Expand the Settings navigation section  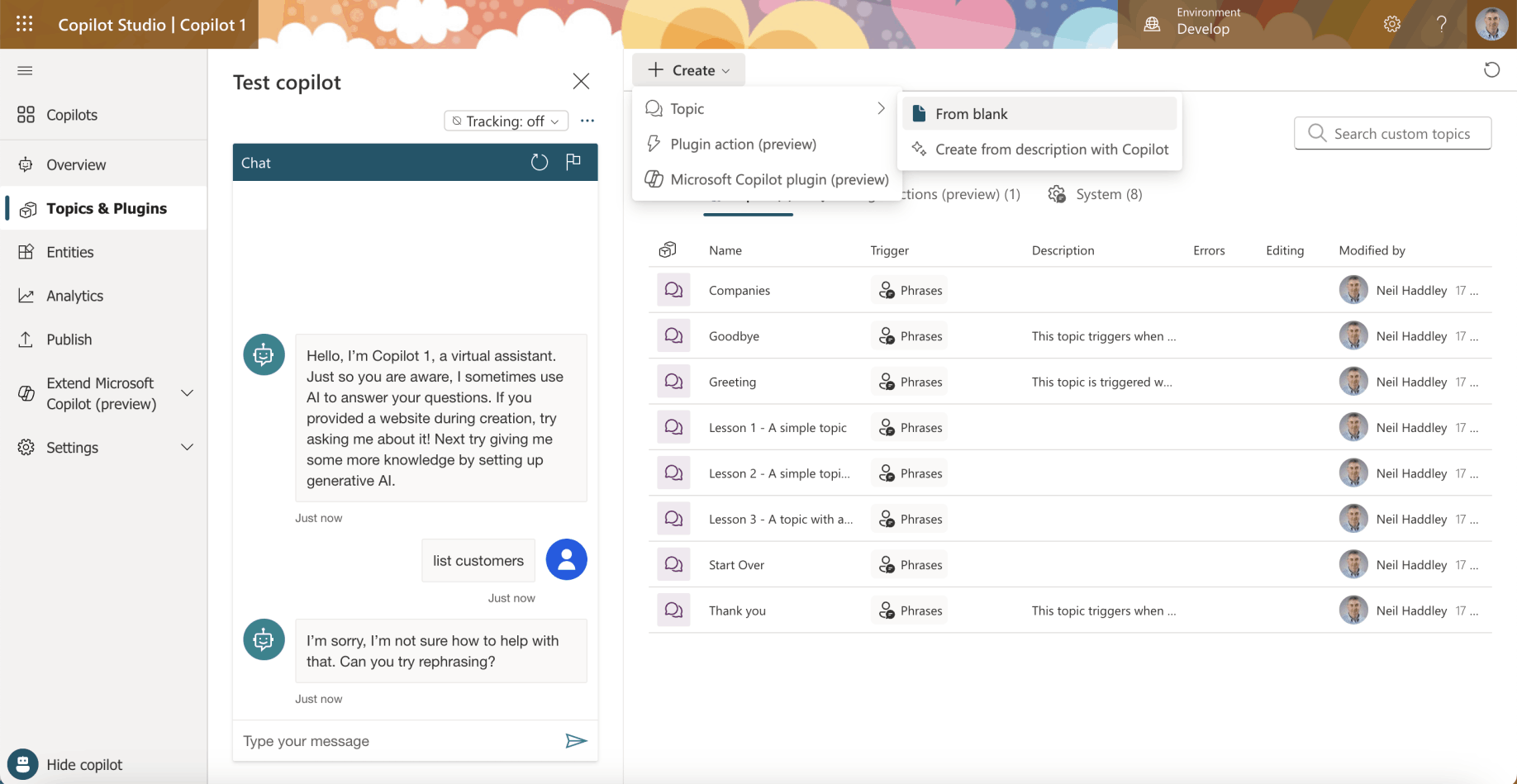coord(188,447)
